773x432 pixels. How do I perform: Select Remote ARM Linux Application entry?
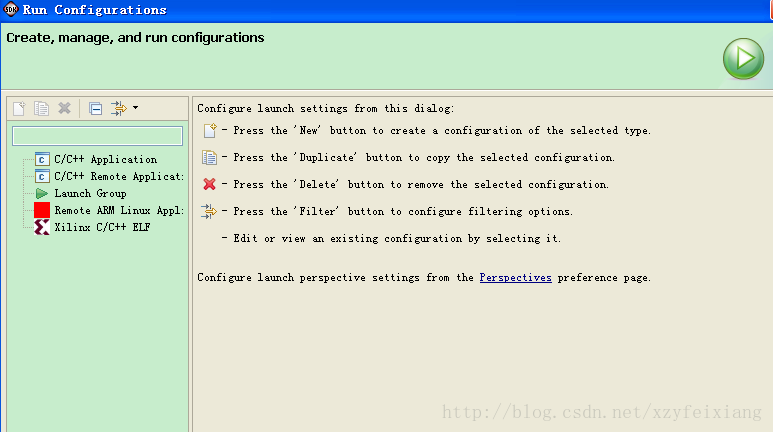click(x=119, y=210)
